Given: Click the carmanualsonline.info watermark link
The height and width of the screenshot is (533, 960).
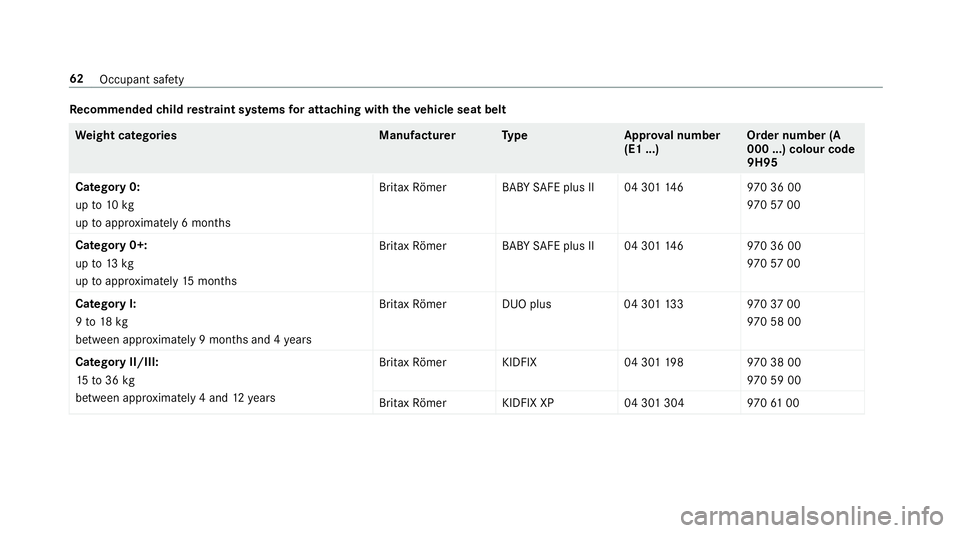Looking at the screenshot, I should [x=812, y=516].
